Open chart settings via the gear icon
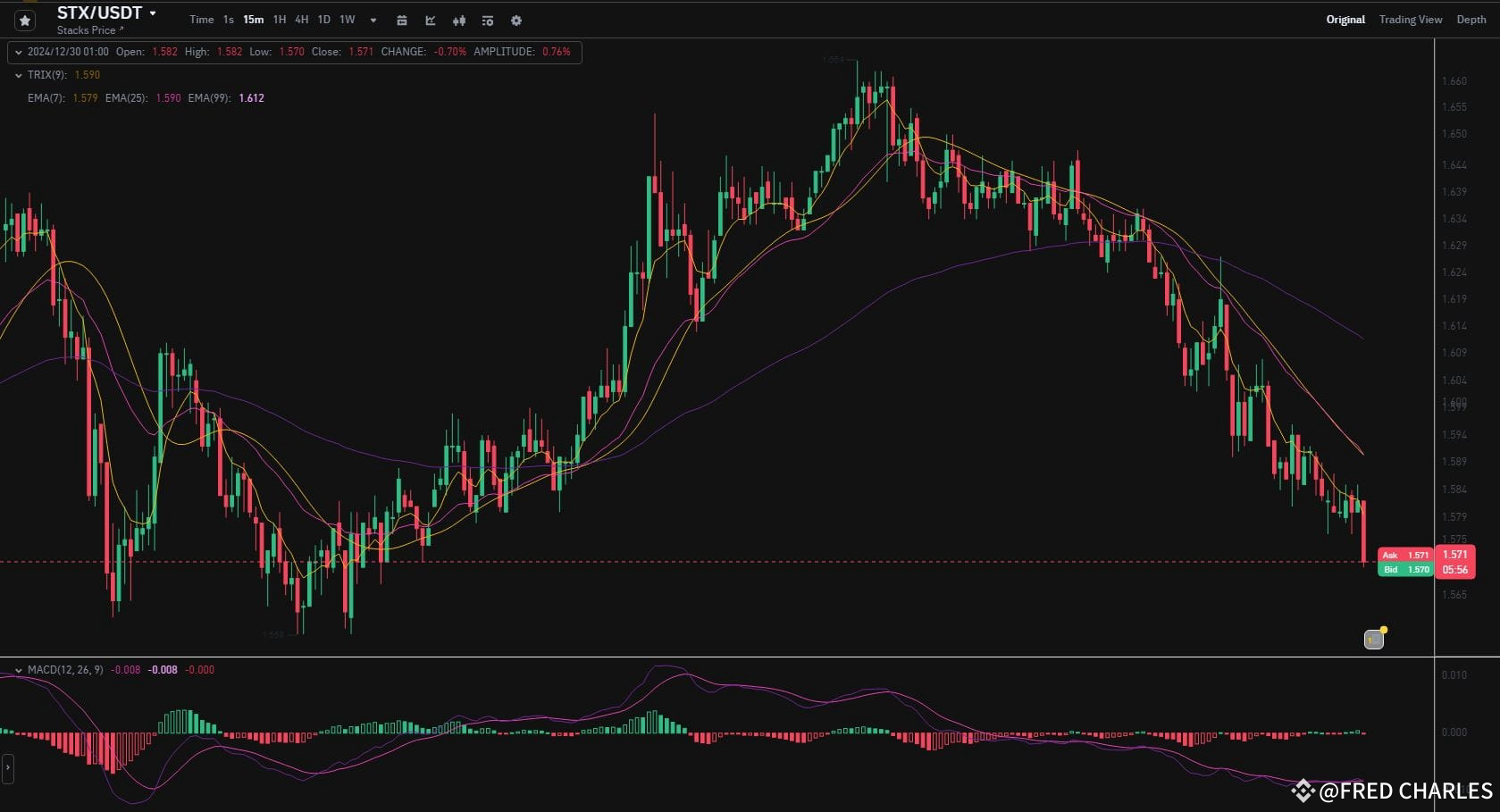 click(516, 20)
